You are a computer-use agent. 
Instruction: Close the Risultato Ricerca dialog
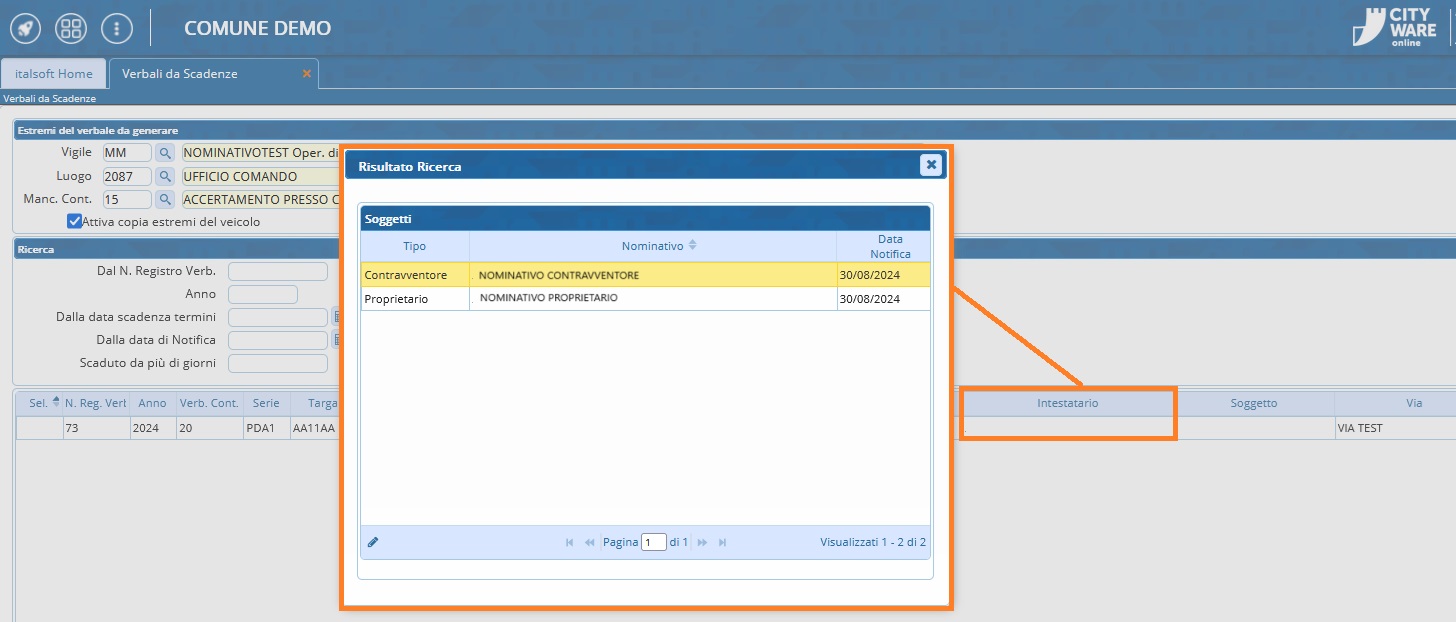[931, 165]
